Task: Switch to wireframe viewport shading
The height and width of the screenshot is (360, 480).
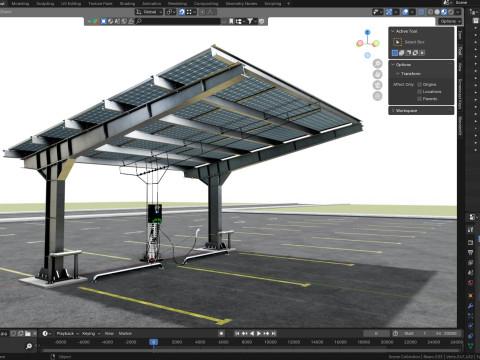Action: pos(430,12)
